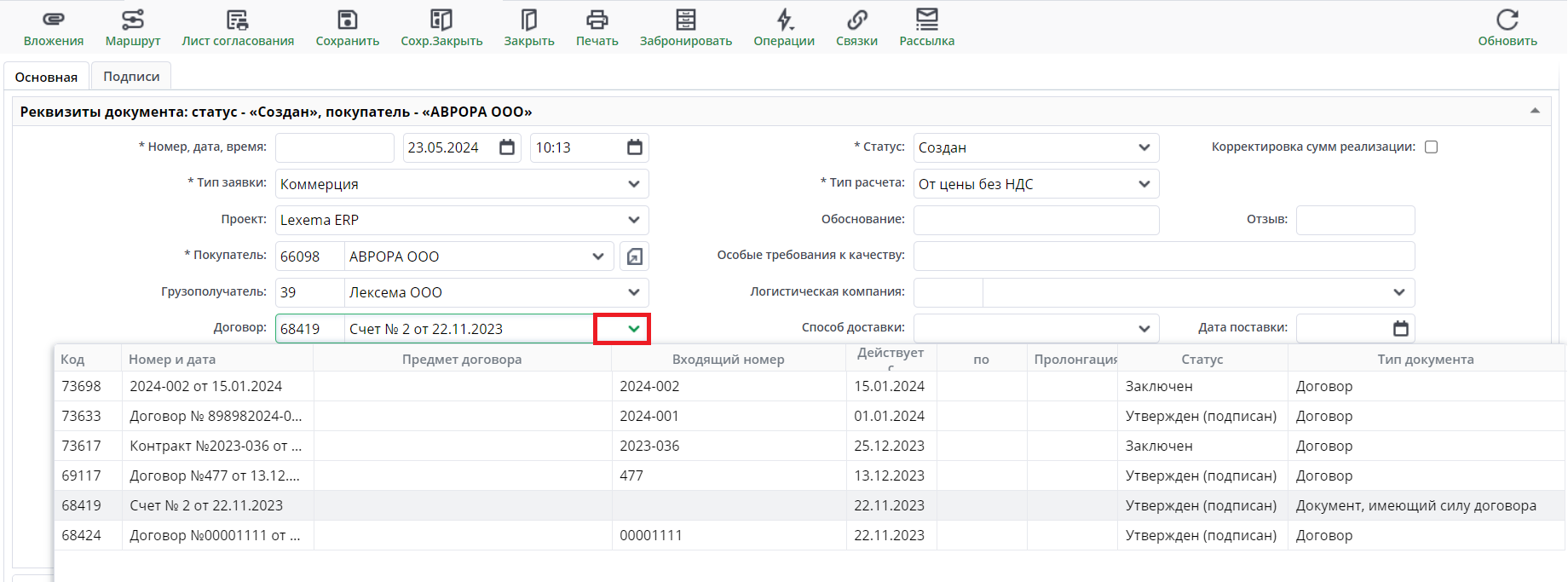Image resolution: width=1568 pixels, height=582 pixels.
Task: Open Лист согласования approval sheet
Action: click(x=237, y=20)
